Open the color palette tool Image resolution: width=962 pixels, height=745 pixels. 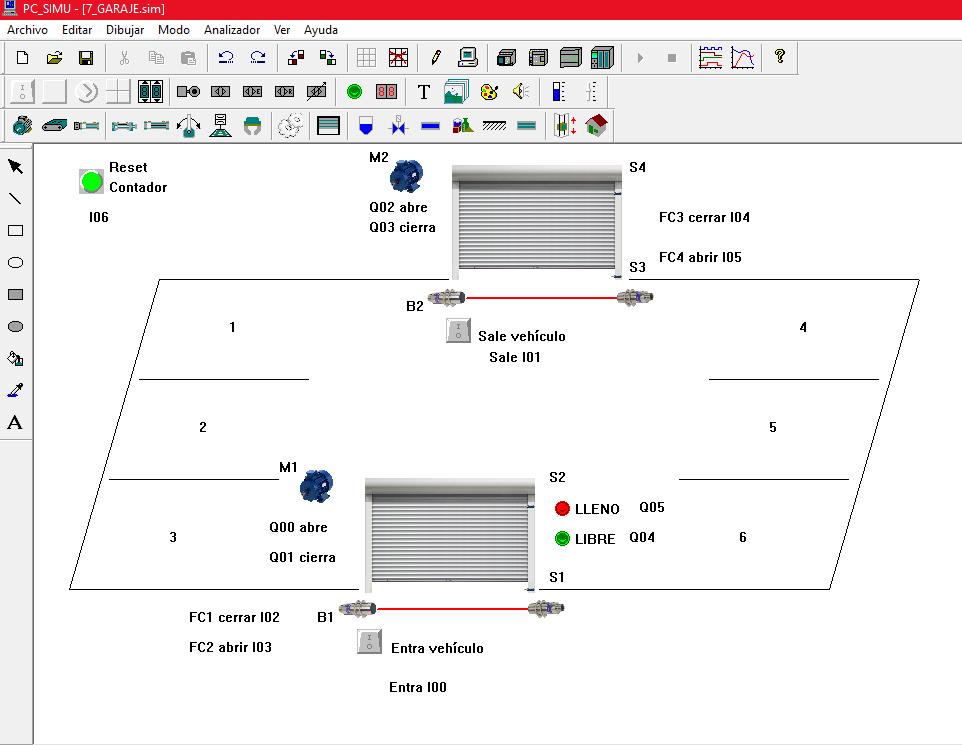tap(488, 92)
